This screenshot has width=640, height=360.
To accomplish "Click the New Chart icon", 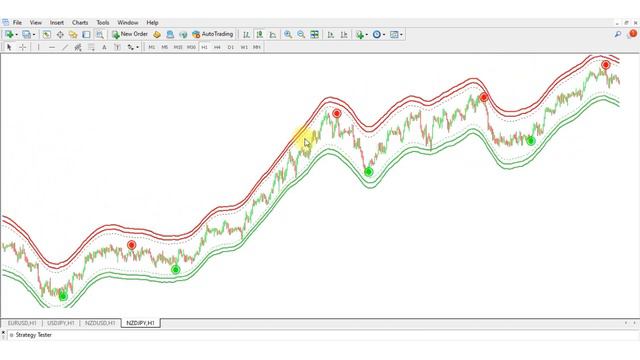I will [9, 35].
